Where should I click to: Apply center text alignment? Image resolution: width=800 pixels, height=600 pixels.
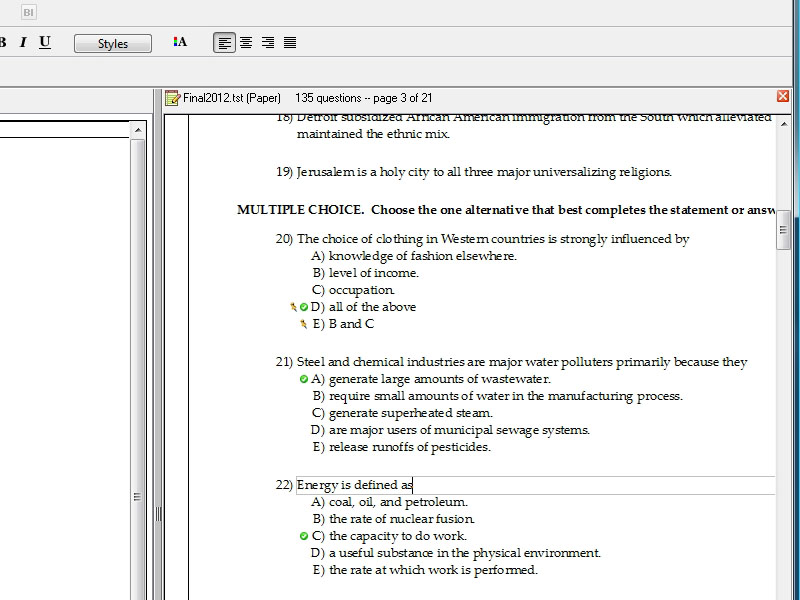[x=246, y=42]
